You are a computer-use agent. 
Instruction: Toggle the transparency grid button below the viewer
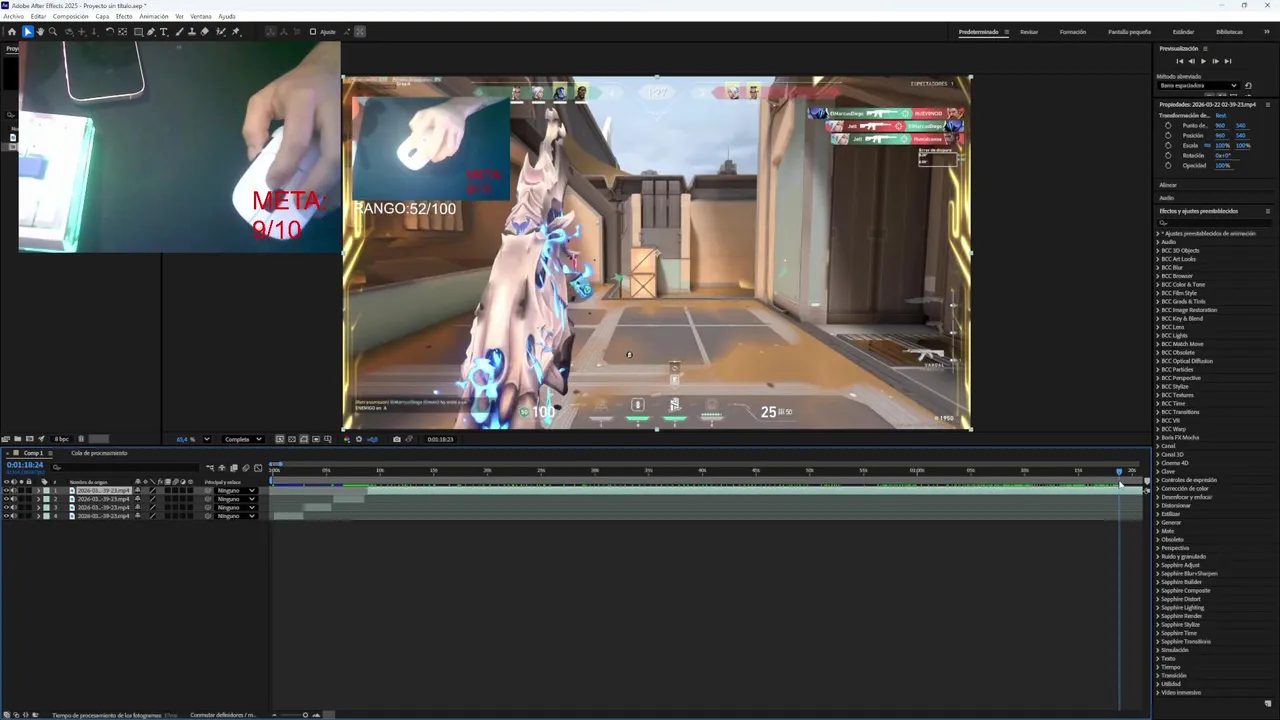point(292,439)
